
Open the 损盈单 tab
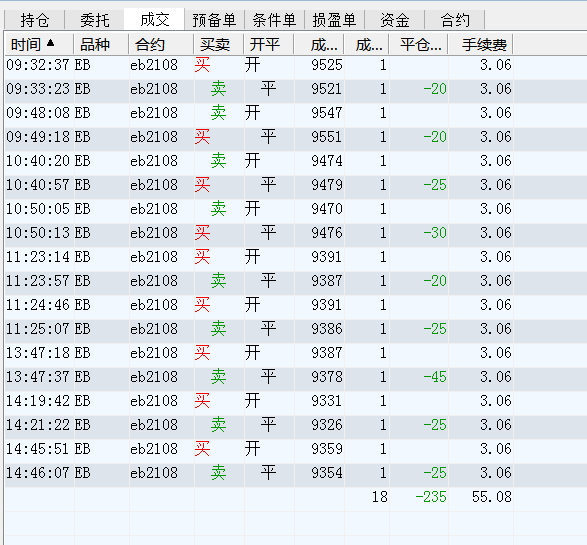click(334, 20)
